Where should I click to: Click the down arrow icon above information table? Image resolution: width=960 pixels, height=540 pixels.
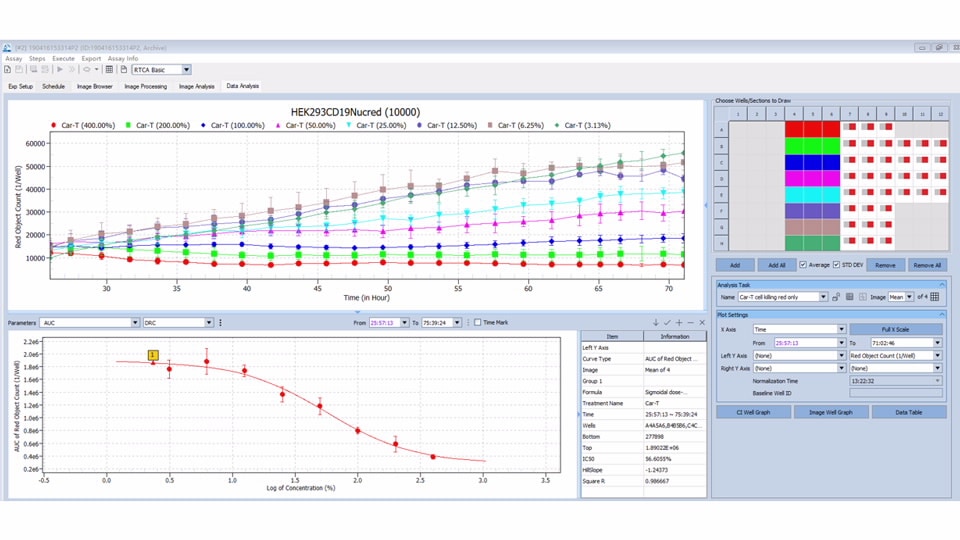point(655,323)
